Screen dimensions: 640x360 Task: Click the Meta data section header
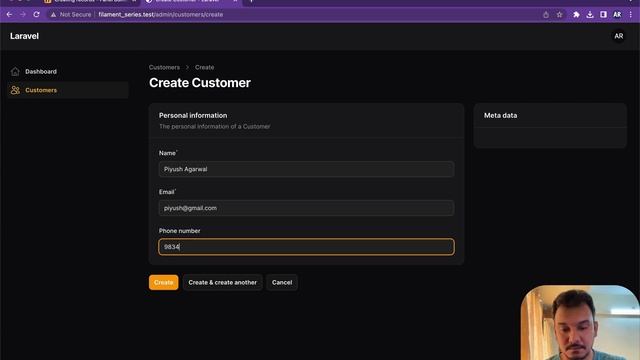tap(500, 116)
